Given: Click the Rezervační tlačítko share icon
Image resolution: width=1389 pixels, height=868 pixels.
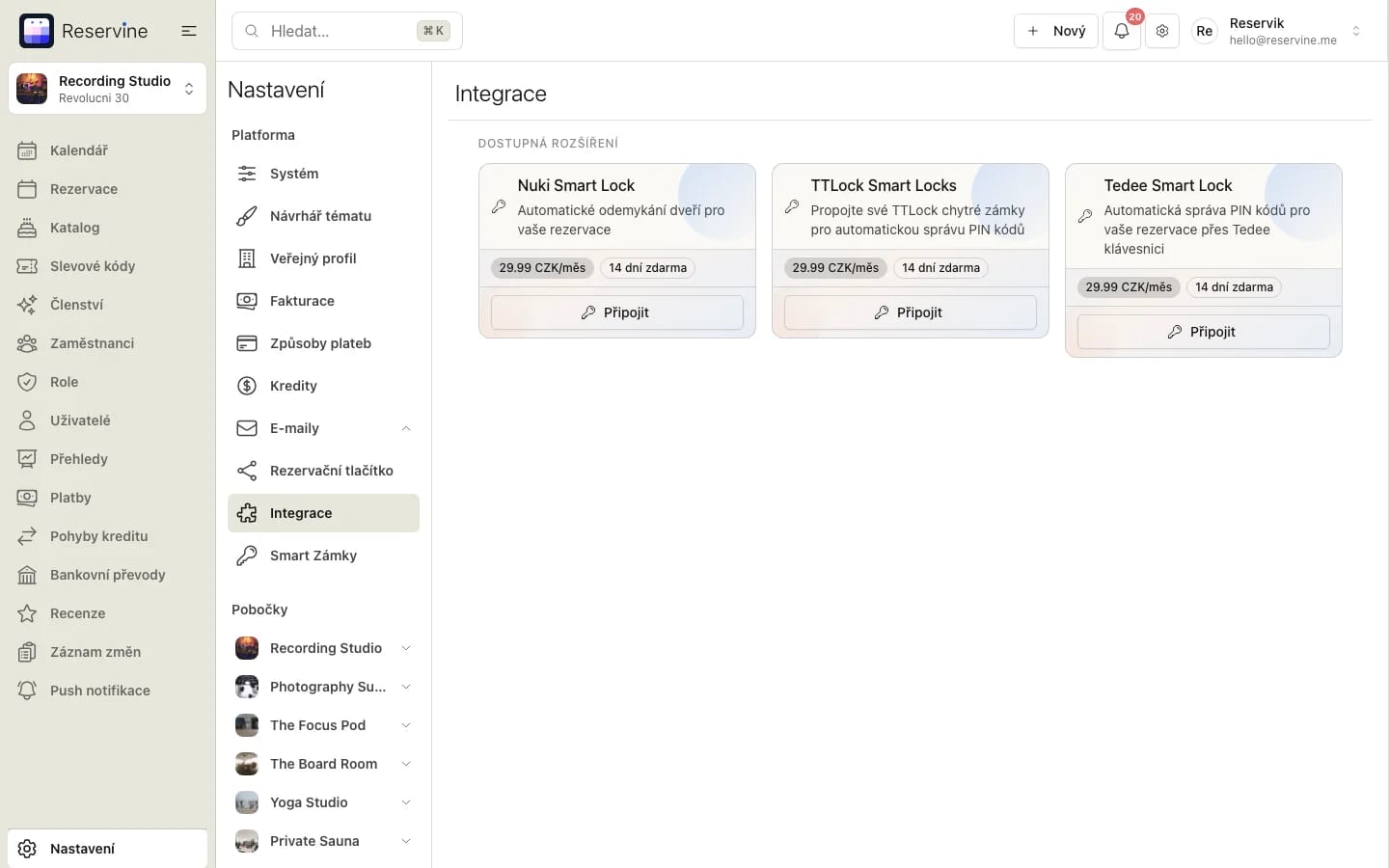Looking at the screenshot, I should tap(247, 471).
